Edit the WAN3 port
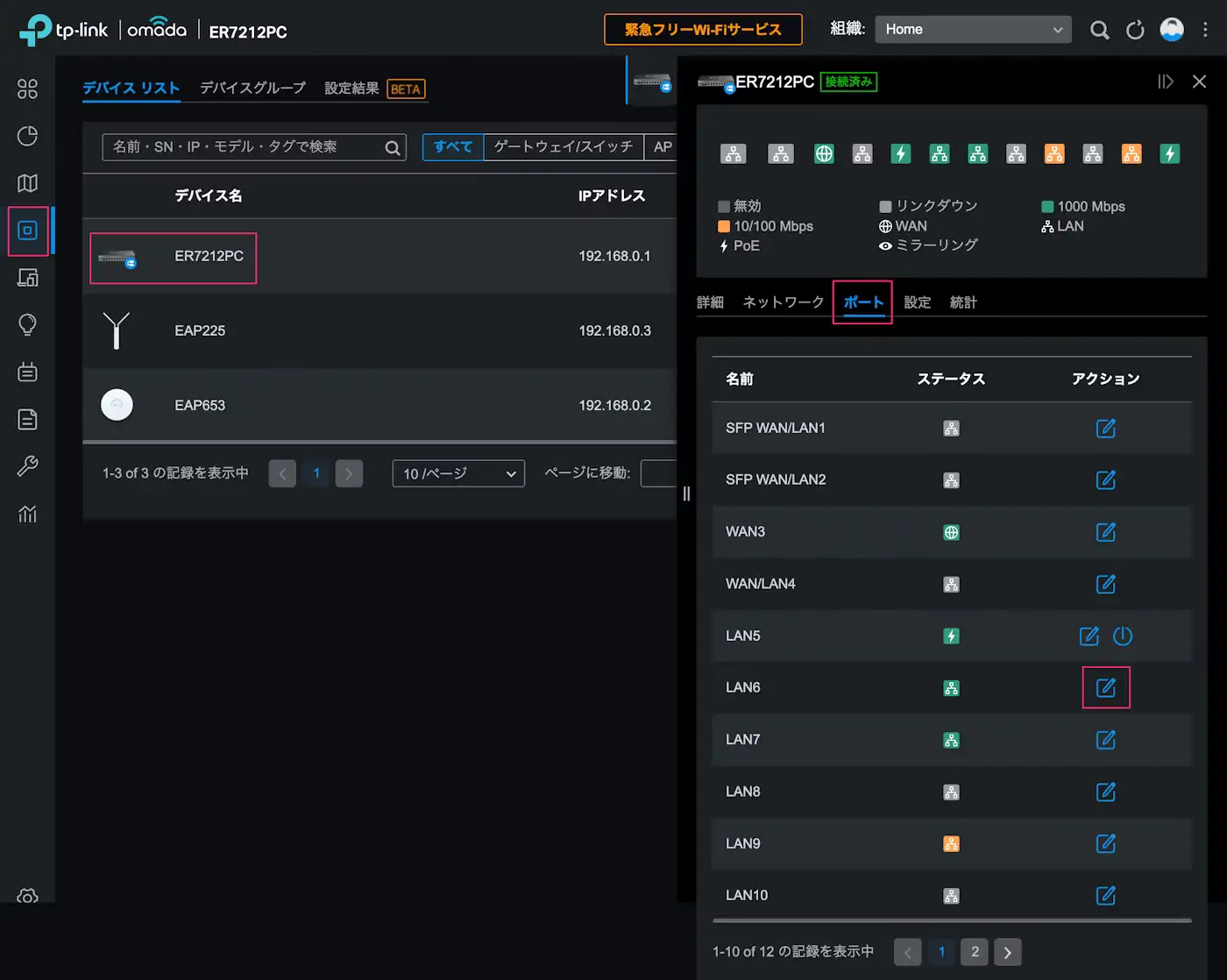This screenshot has width=1227, height=980. (1106, 531)
